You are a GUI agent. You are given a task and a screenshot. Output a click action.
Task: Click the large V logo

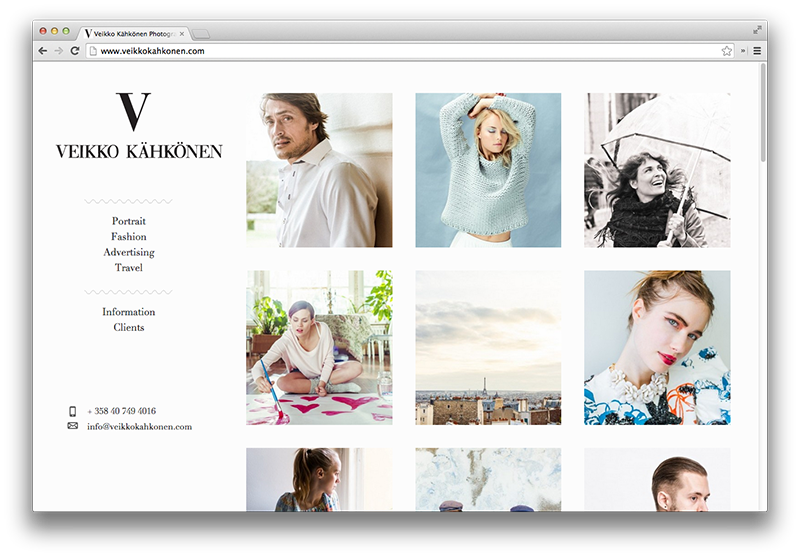click(133, 112)
